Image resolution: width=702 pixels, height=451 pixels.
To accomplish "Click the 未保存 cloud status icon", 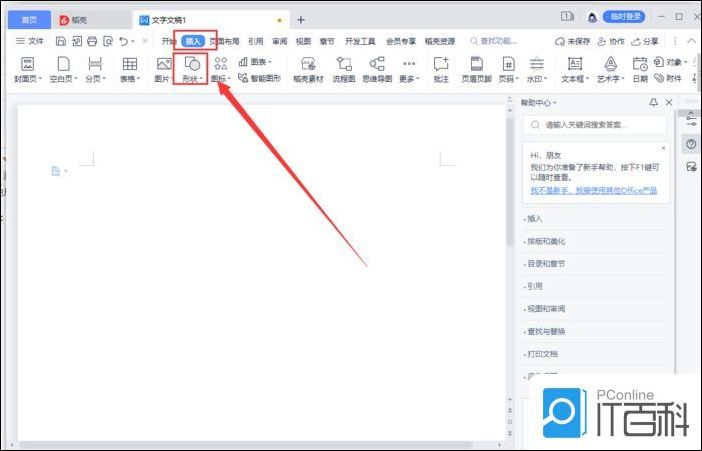I will pos(560,42).
